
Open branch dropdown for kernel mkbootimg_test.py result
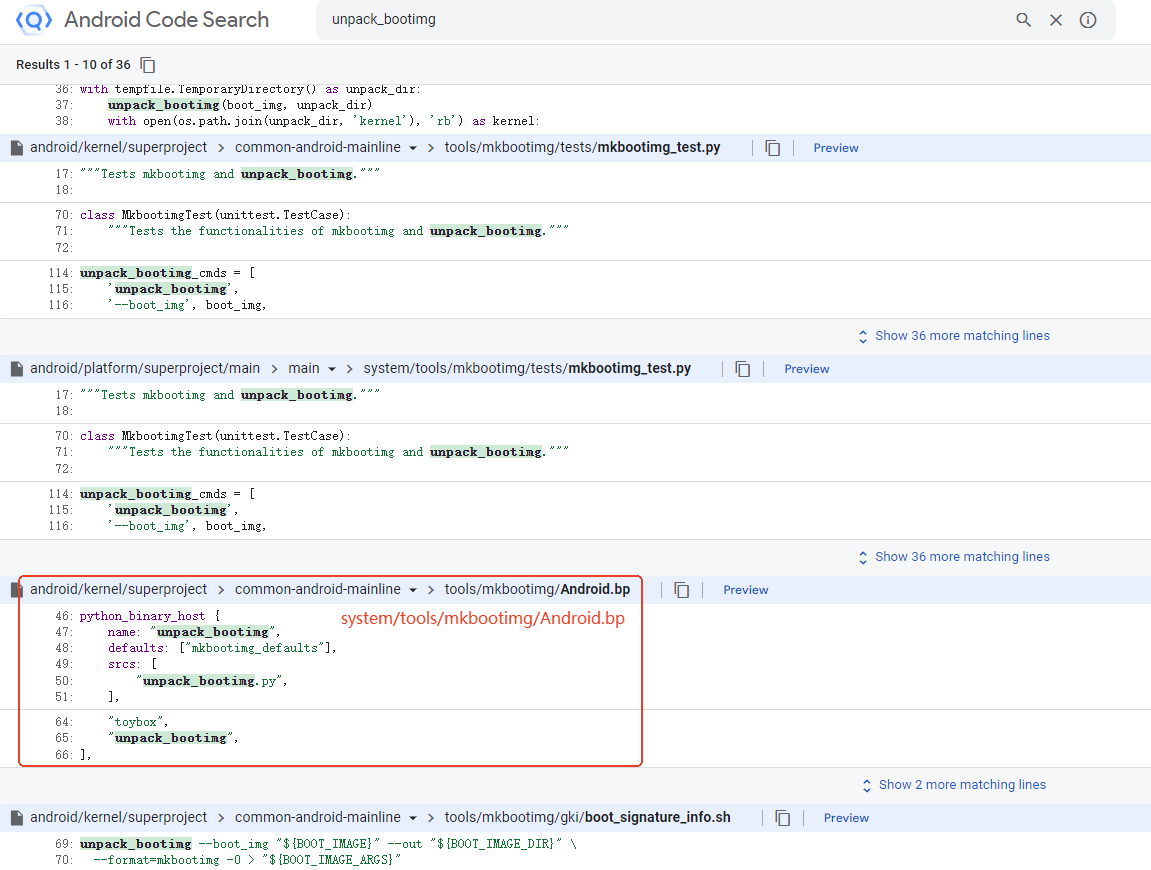point(413,148)
